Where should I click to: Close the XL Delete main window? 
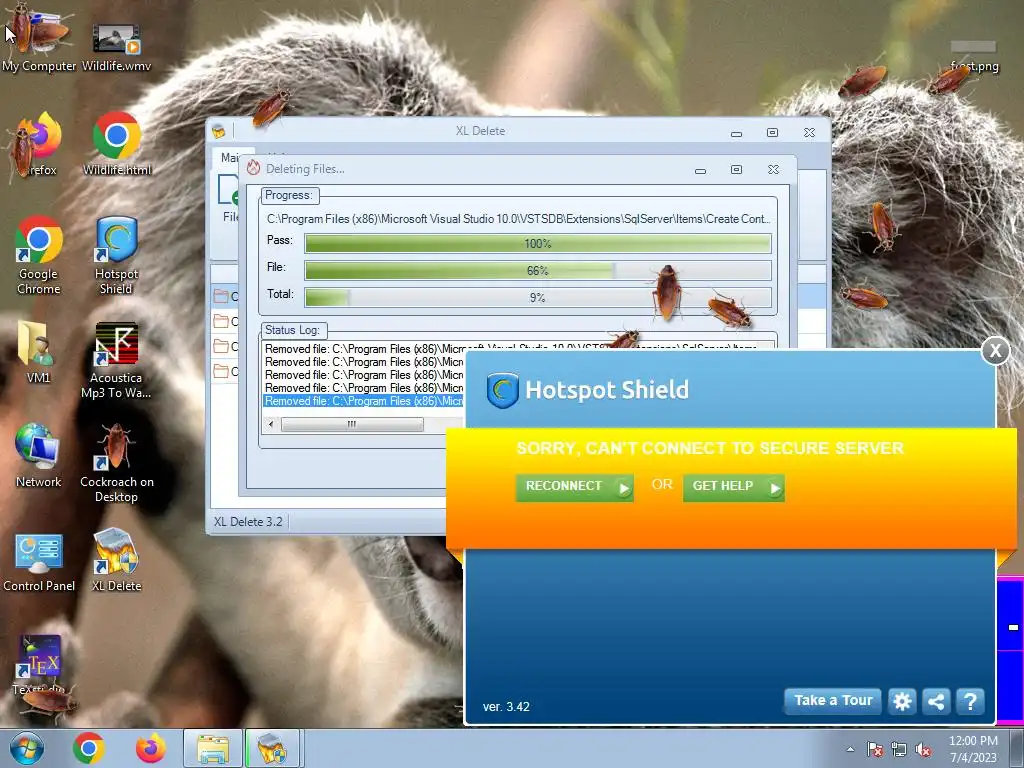tap(809, 133)
